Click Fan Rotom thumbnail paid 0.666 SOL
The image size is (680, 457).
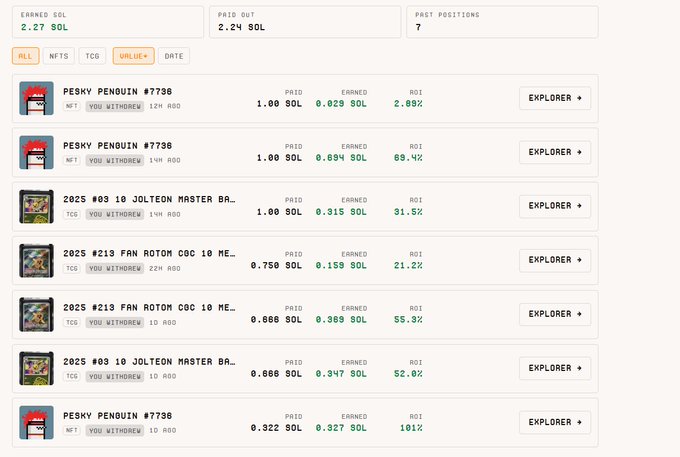point(36,314)
